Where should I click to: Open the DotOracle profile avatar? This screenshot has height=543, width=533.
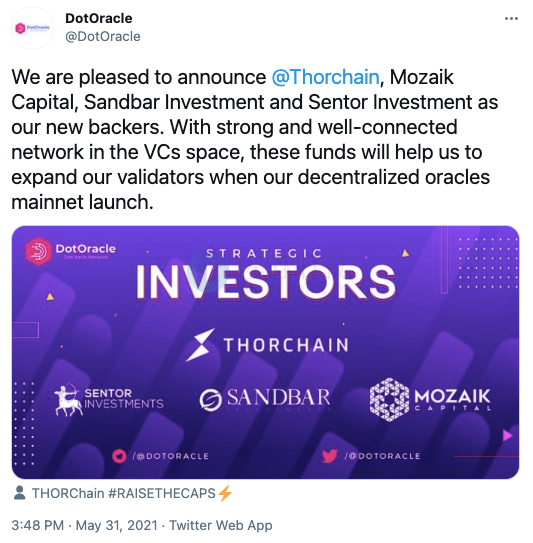coord(32,28)
